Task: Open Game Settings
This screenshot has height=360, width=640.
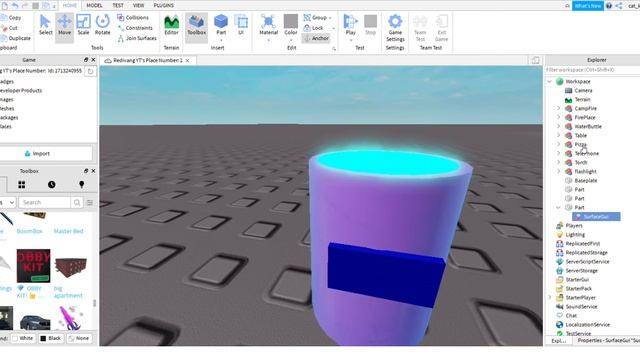Action: click(x=395, y=28)
